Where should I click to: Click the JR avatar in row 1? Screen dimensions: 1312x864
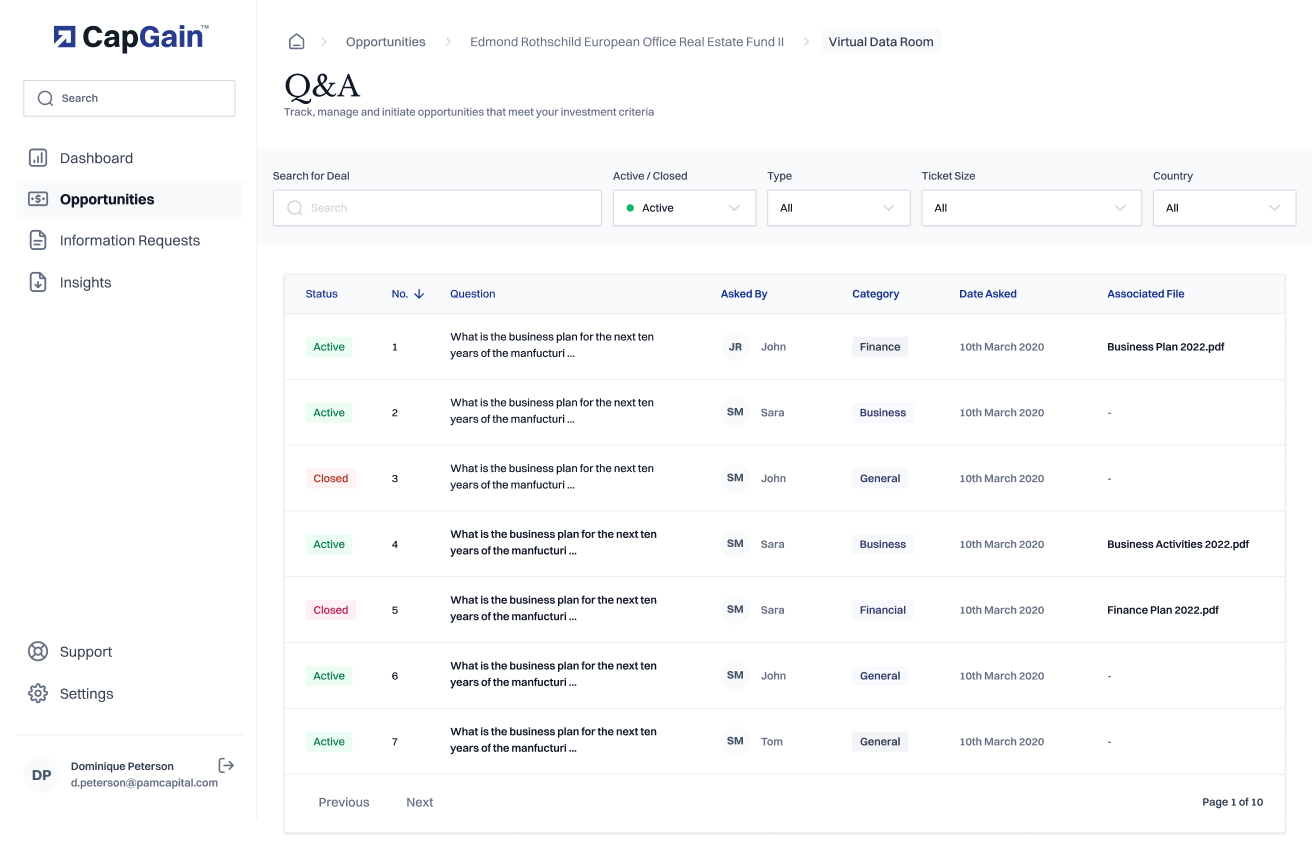click(x=735, y=347)
